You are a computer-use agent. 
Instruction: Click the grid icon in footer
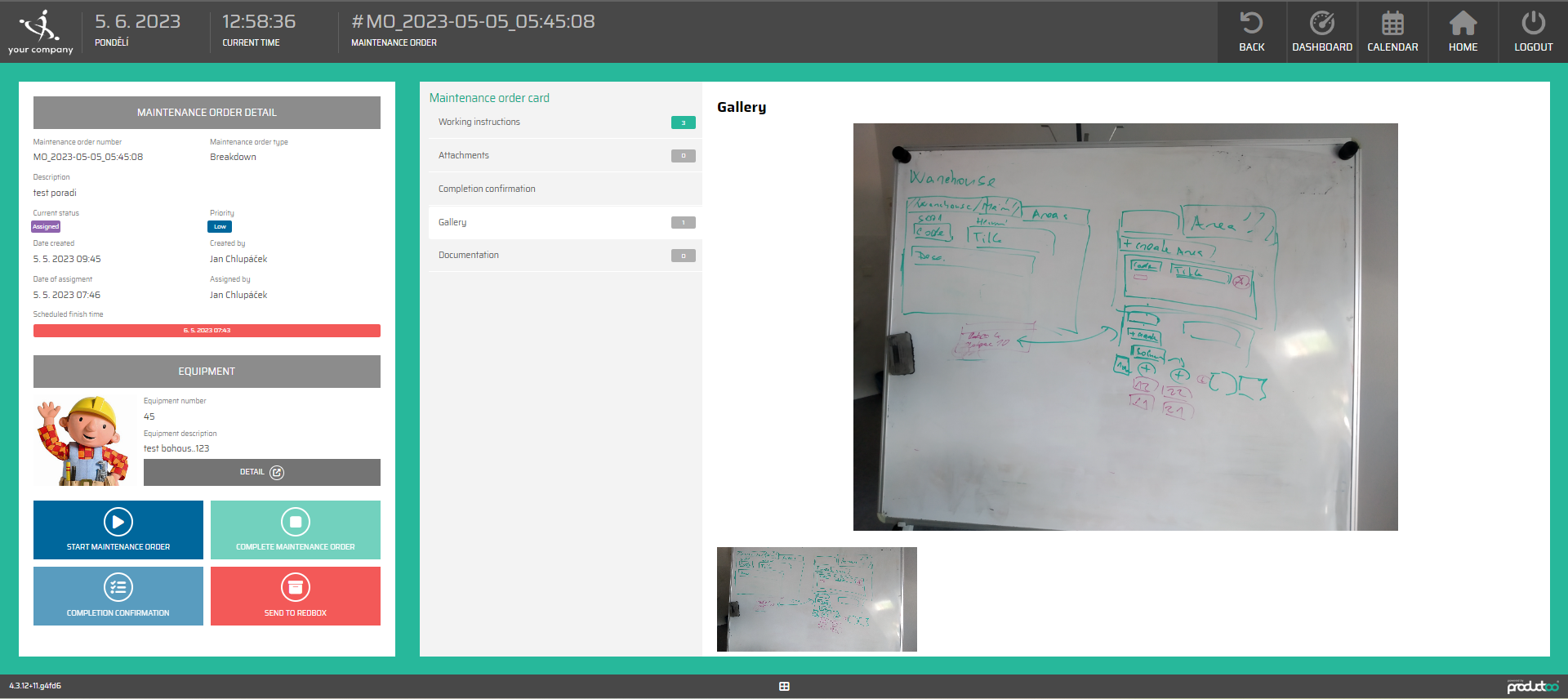784,687
